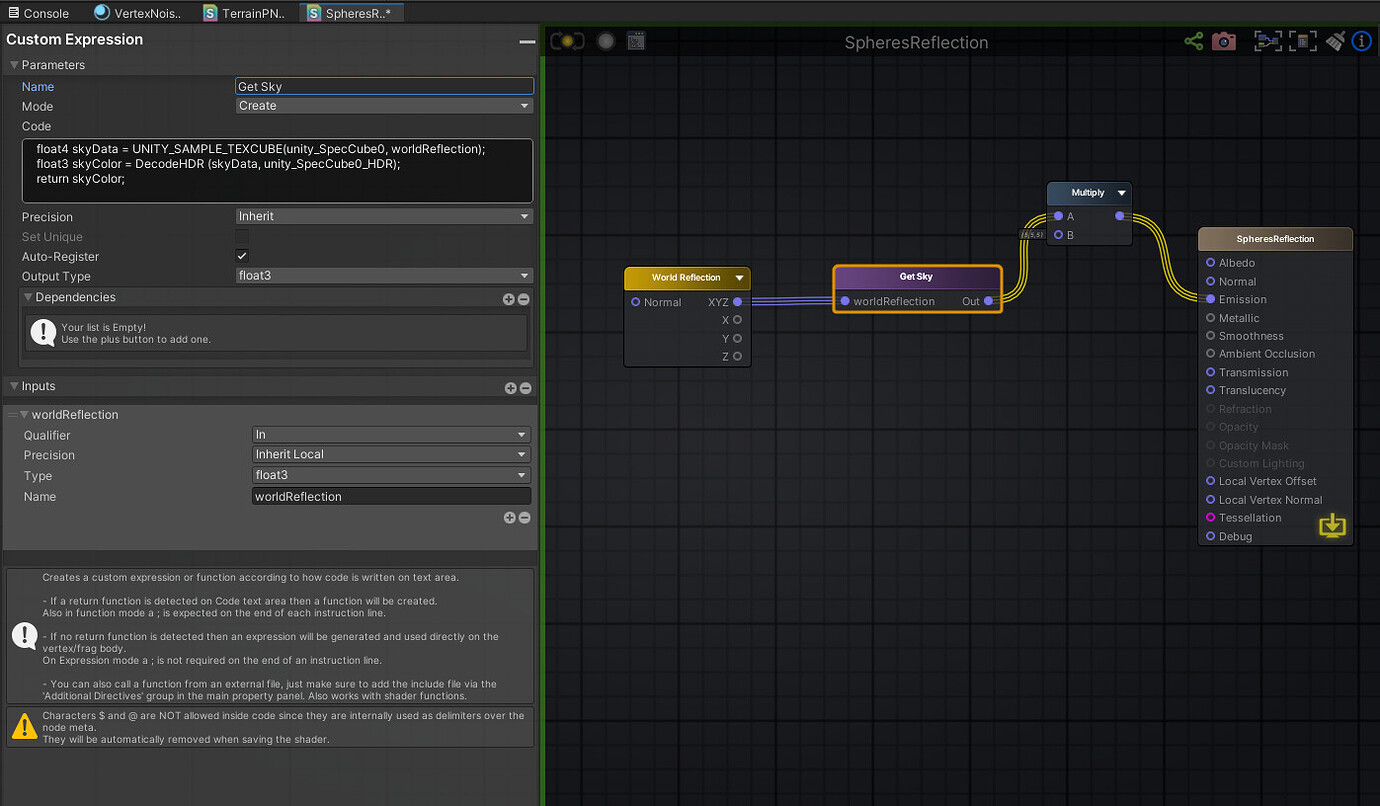
Task: Click the focus-on-selection nodes icon
Action: [1268, 40]
